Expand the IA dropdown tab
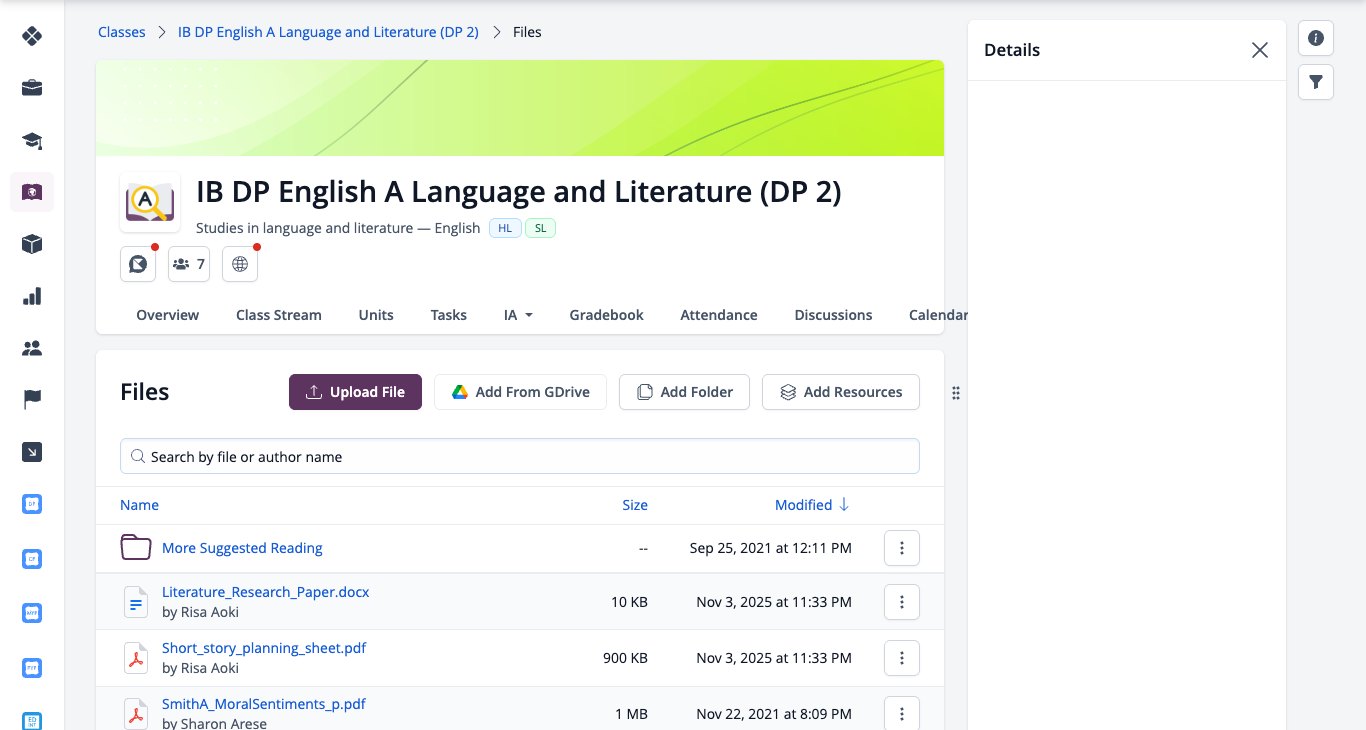1366x730 pixels. (518, 315)
